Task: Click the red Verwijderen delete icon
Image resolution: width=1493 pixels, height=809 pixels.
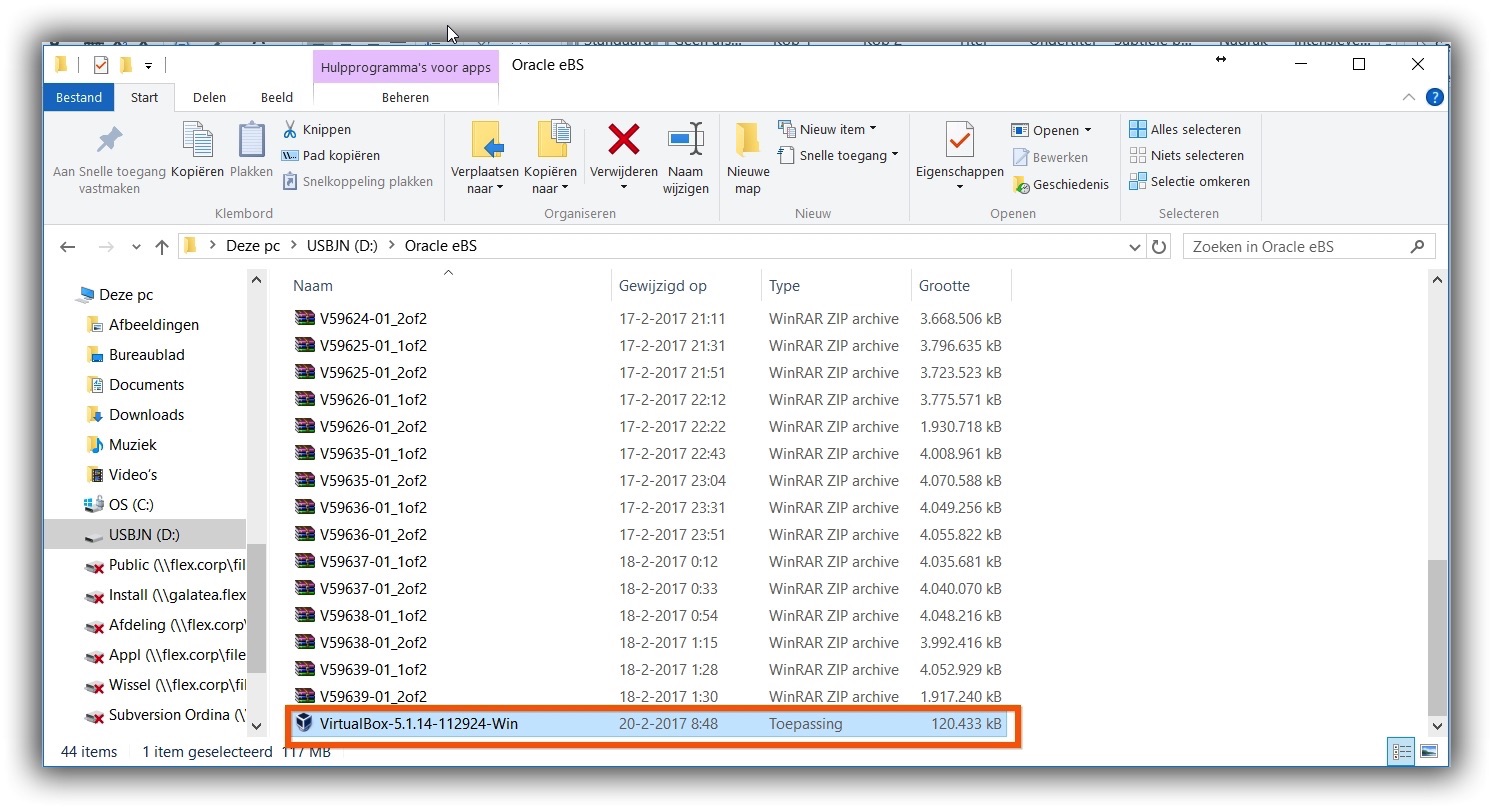Action: [624, 140]
